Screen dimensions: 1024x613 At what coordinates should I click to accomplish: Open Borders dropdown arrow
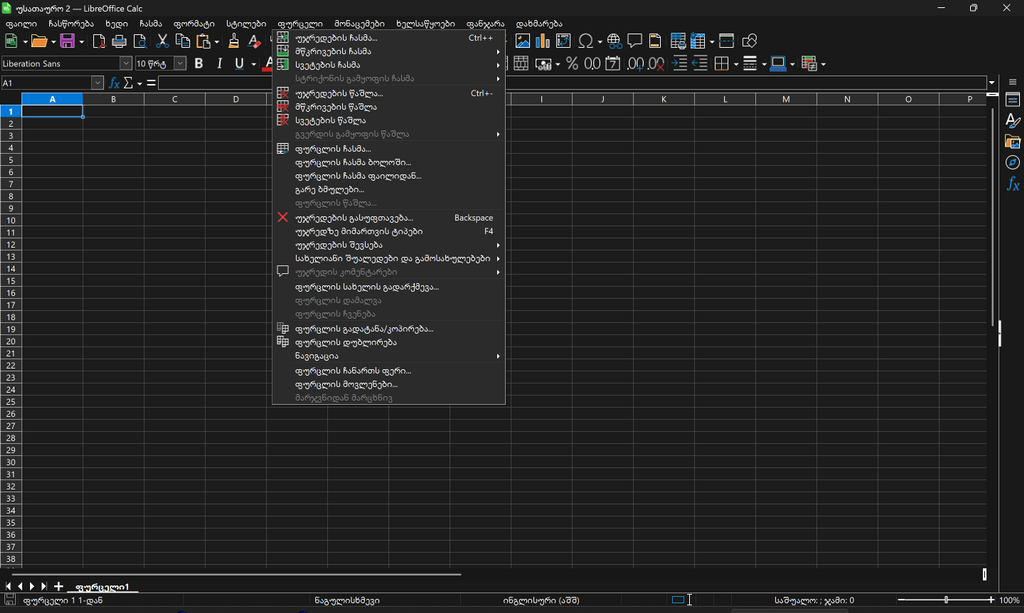736,63
